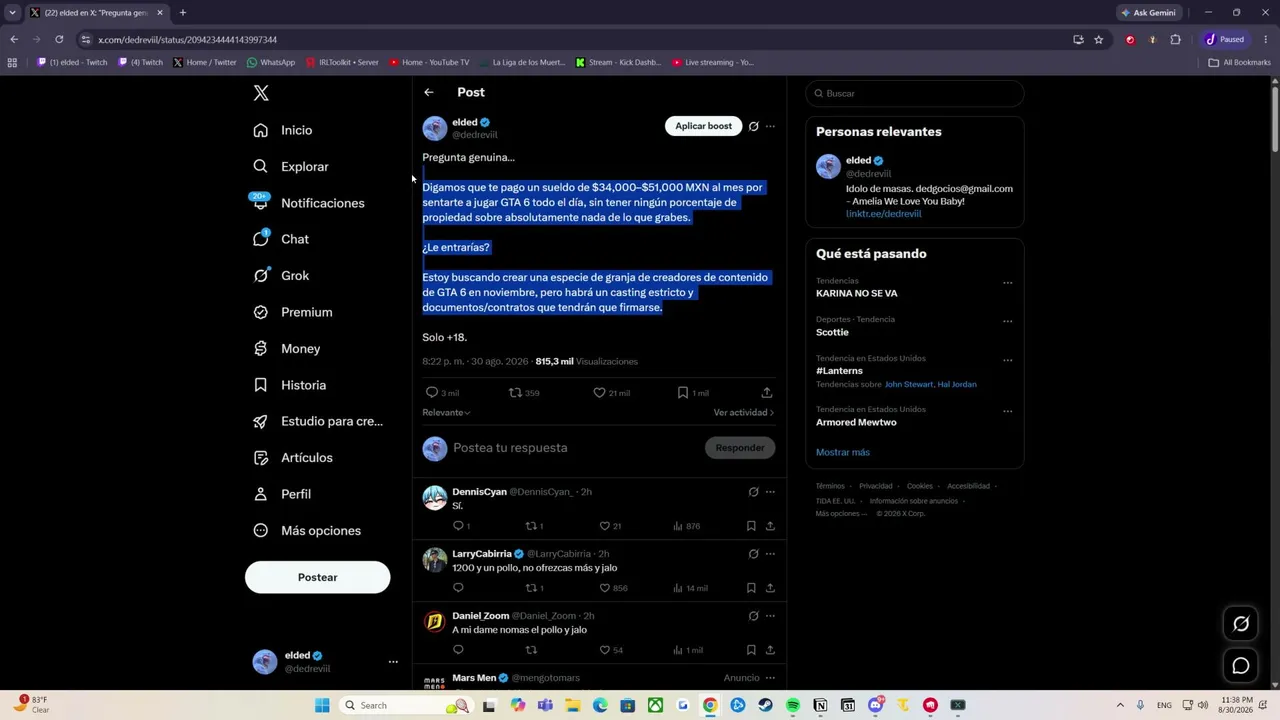1280x720 pixels.
Task: Open the more options dots on elded's post
Action: [770, 126]
